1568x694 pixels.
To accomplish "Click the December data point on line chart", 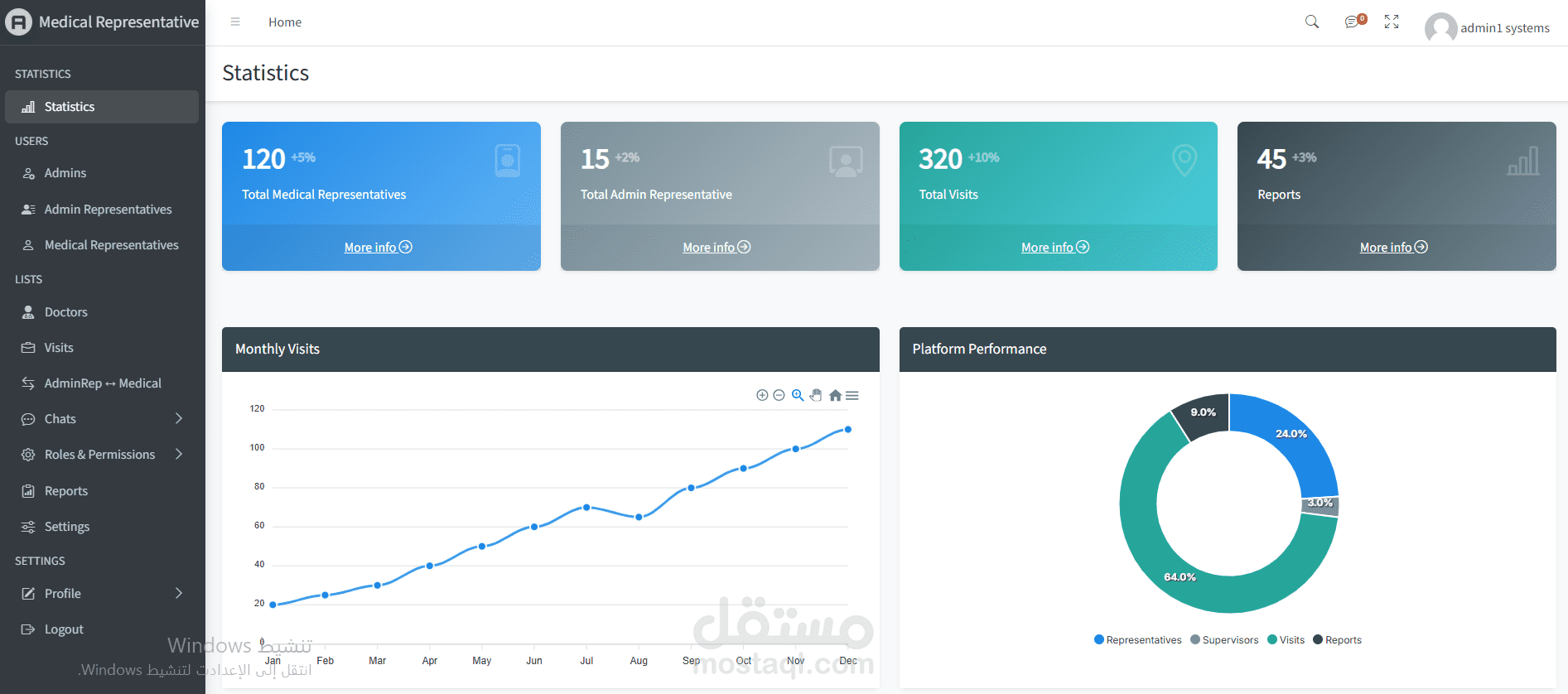I will pyautogui.click(x=848, y=430).
